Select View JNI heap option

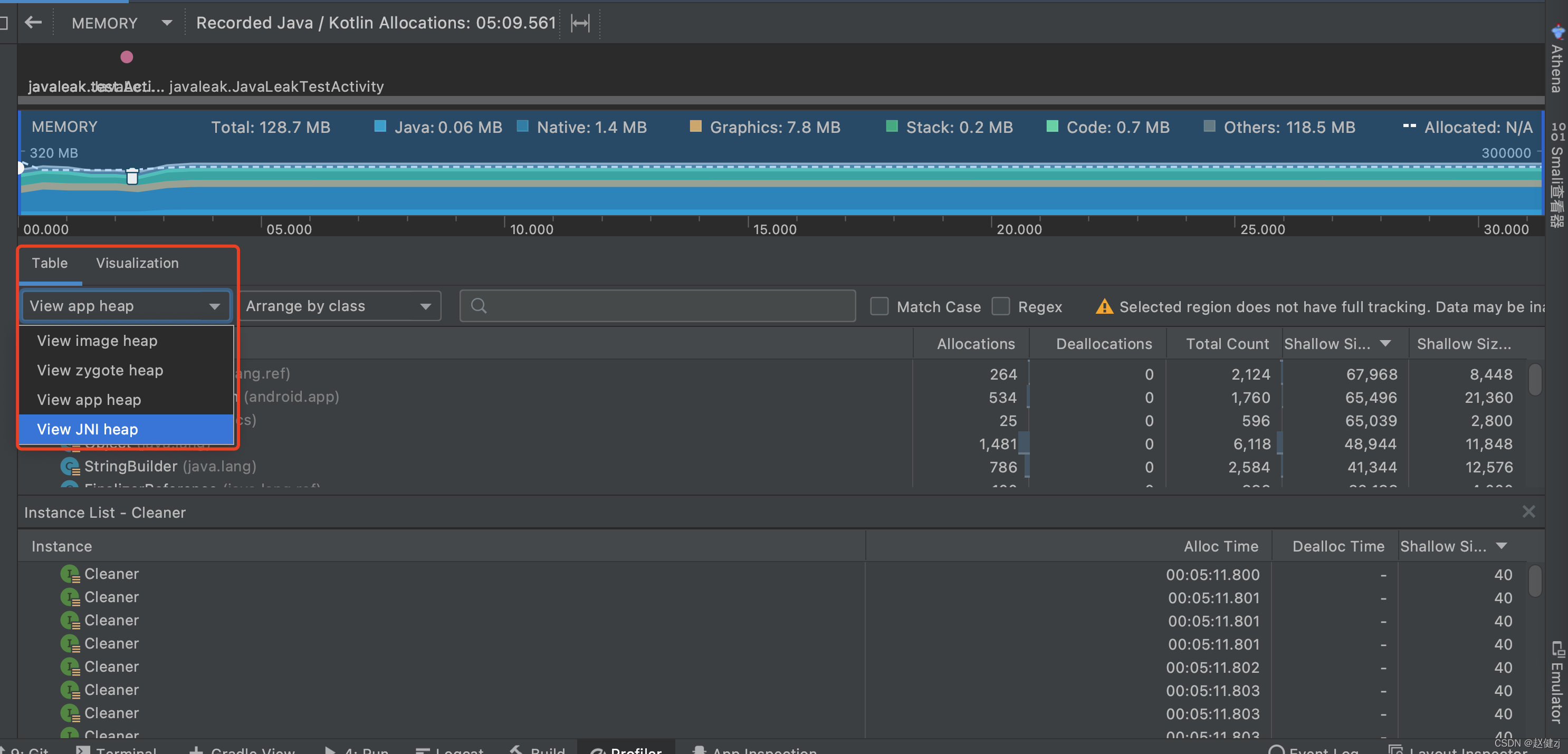[88, 429]
